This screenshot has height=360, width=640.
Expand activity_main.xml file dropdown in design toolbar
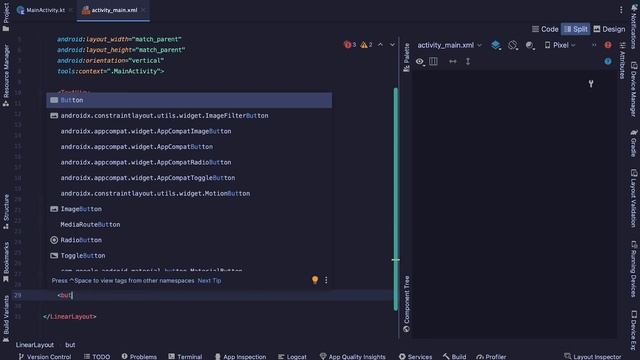click(449, 45)
